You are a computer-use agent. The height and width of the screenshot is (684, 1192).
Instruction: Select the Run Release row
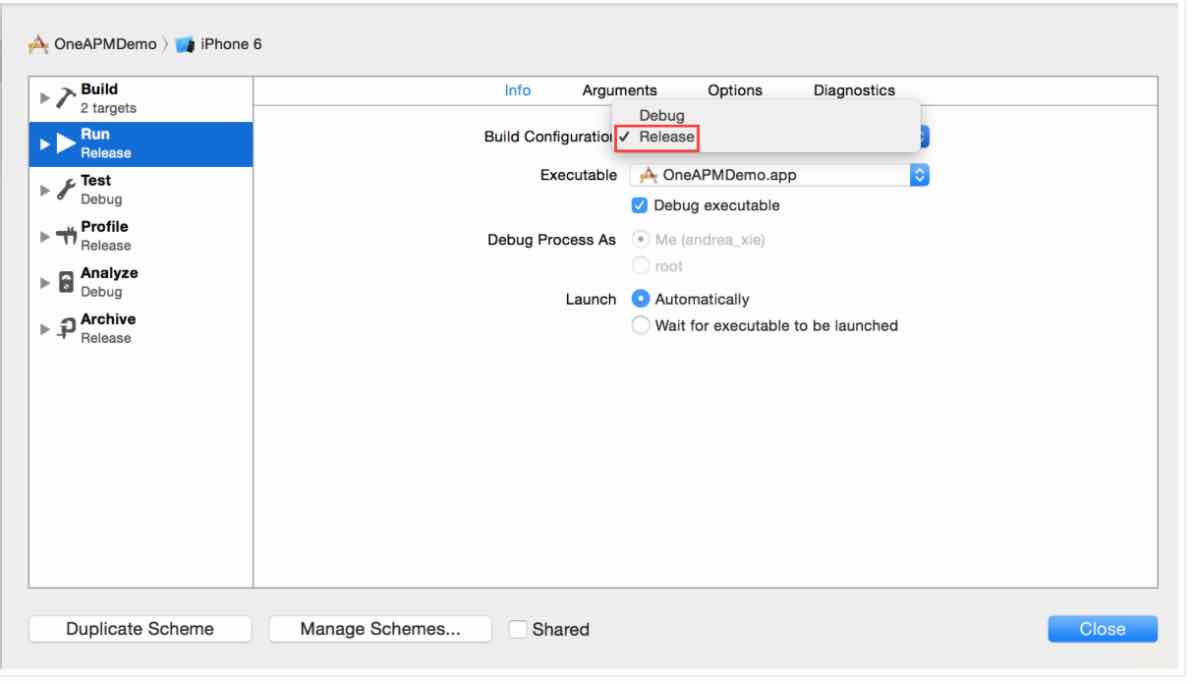tap(141, 144)
